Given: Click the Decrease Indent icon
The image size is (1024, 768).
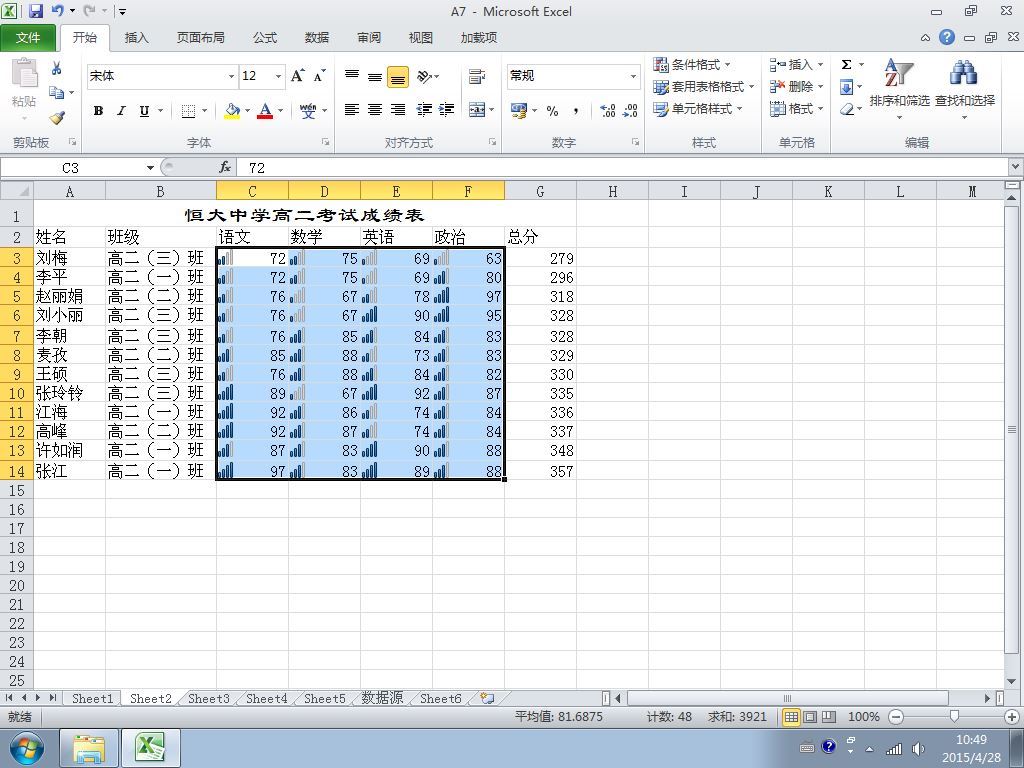Looking at the screenshot, I should 424,110.
